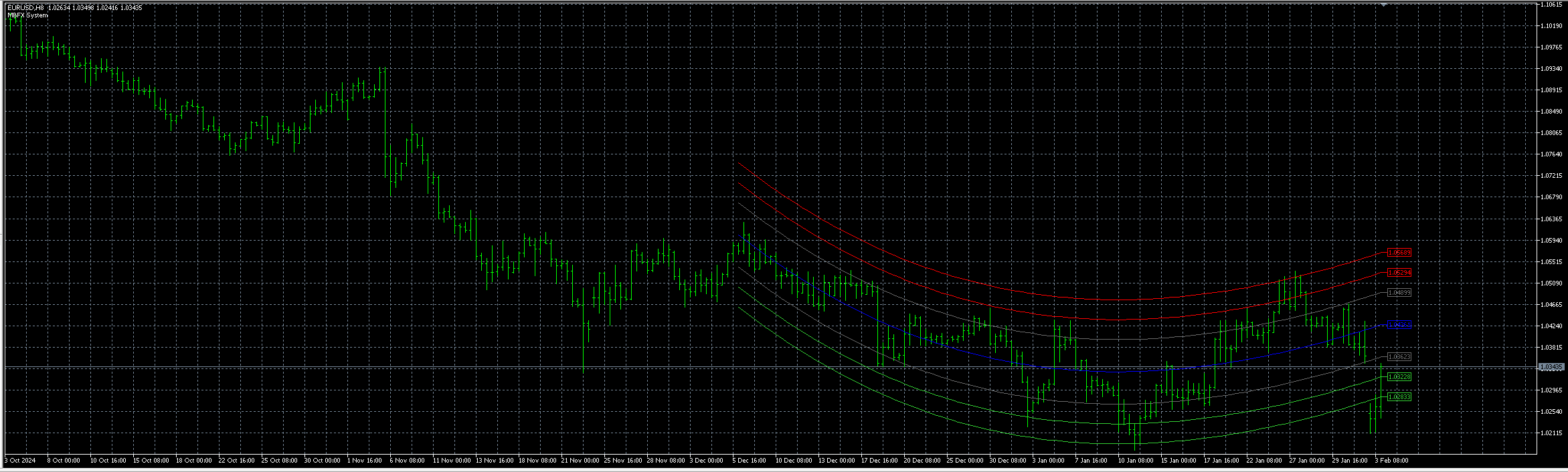Click the 15 Oct 08:00 time label

tap(151, 461)
